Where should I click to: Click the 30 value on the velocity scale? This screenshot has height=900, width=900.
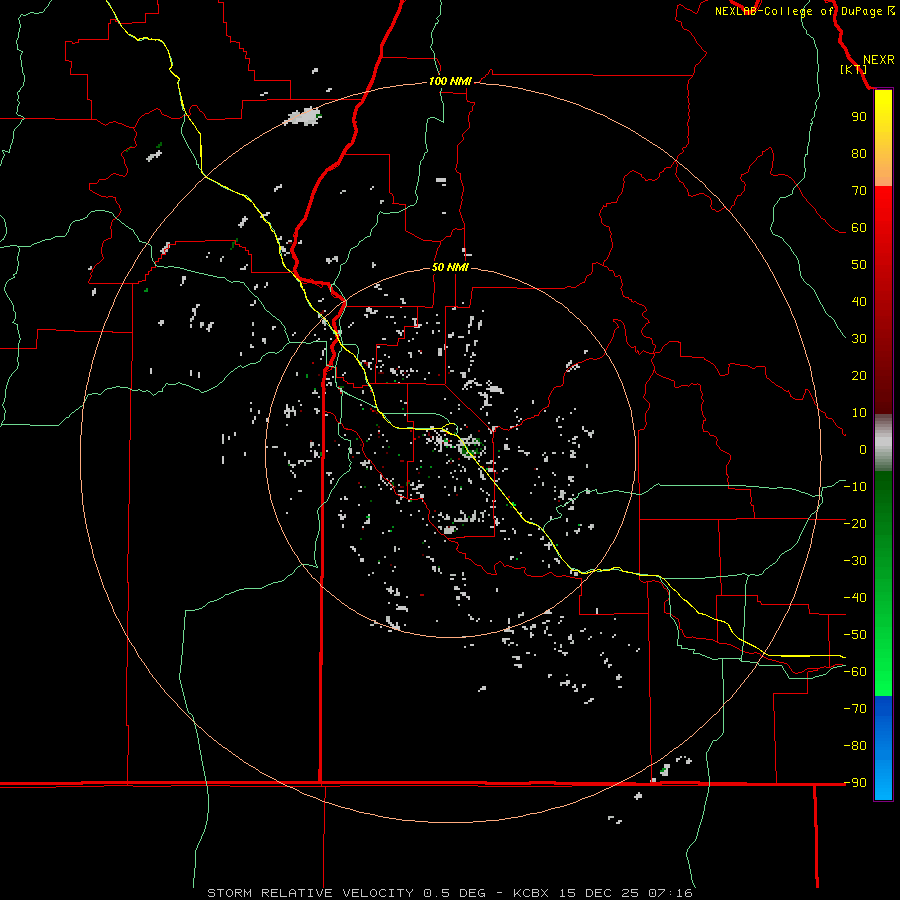(859, 339)
